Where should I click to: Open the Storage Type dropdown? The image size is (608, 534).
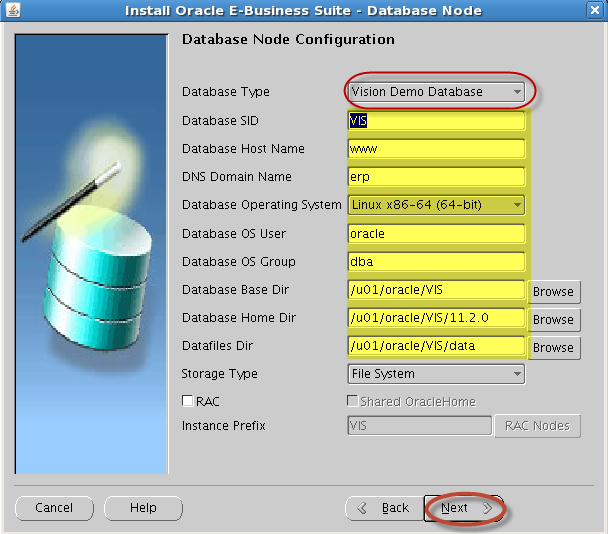pyautogui.click(x=436, y=374)
